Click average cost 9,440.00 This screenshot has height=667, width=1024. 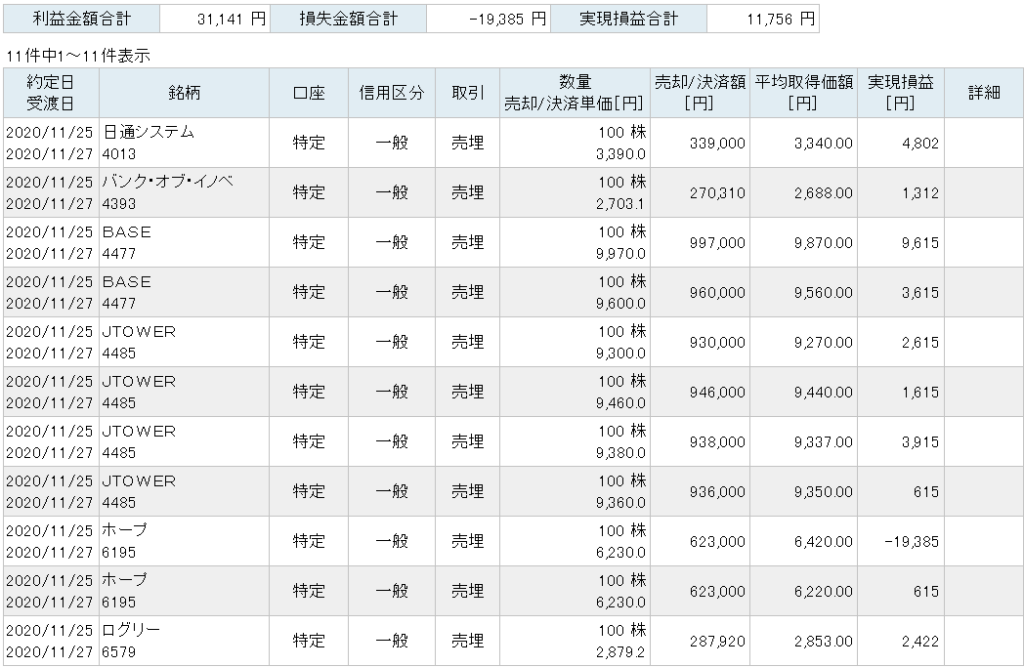coord(824,392)
